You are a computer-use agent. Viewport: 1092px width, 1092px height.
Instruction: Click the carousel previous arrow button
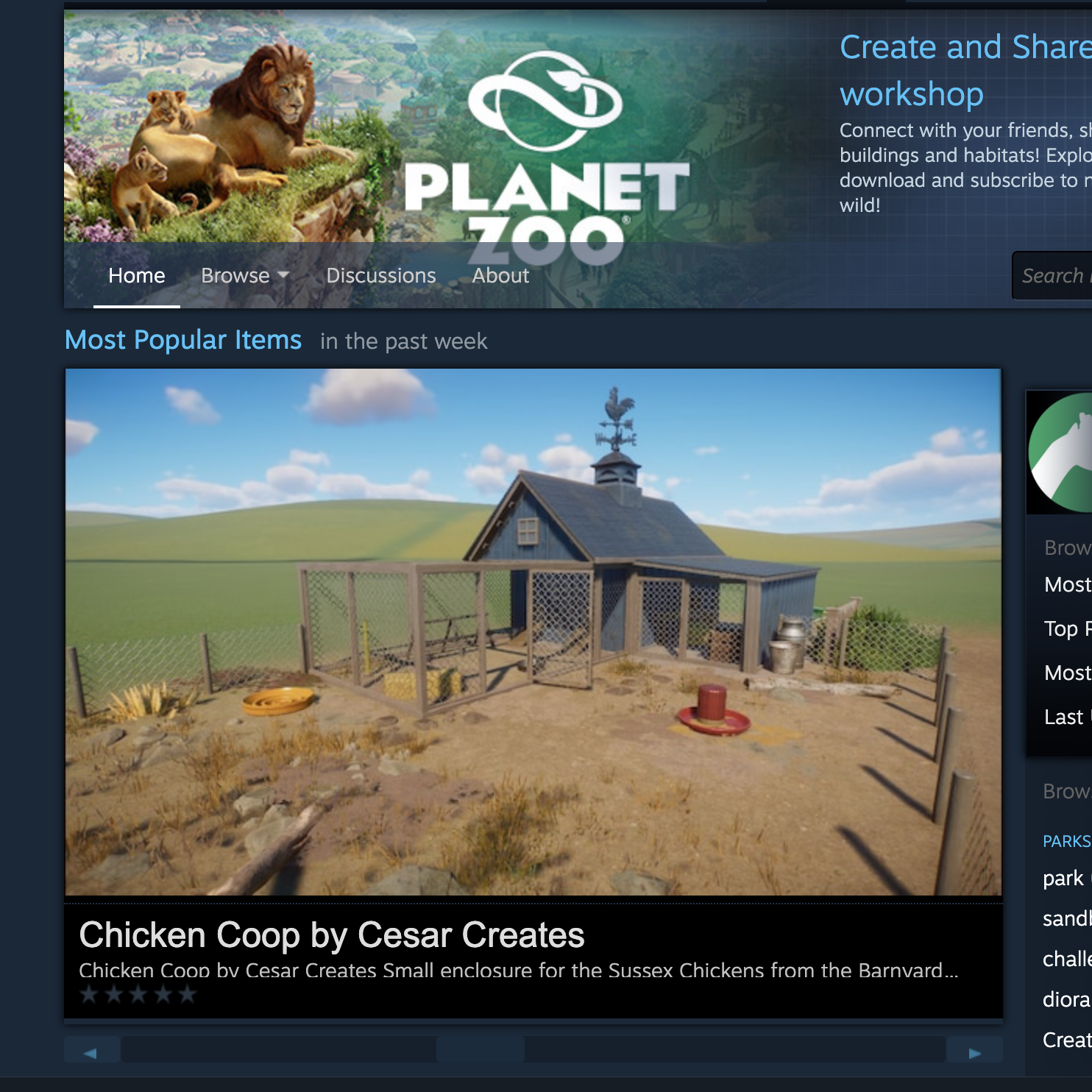tap(91, 1052)
